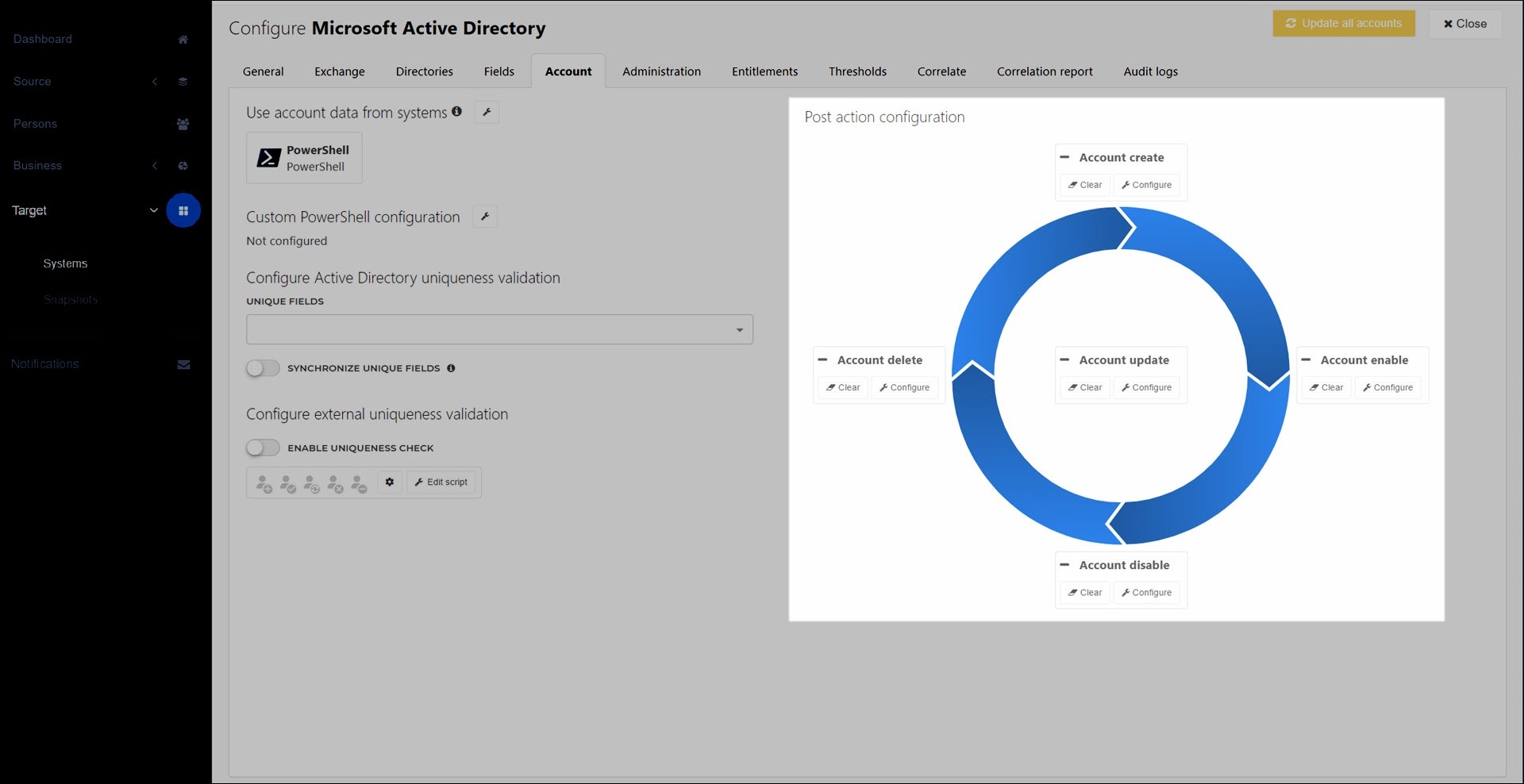
Task: Click info icon beside Use account data
Action: tap(456, 112)
